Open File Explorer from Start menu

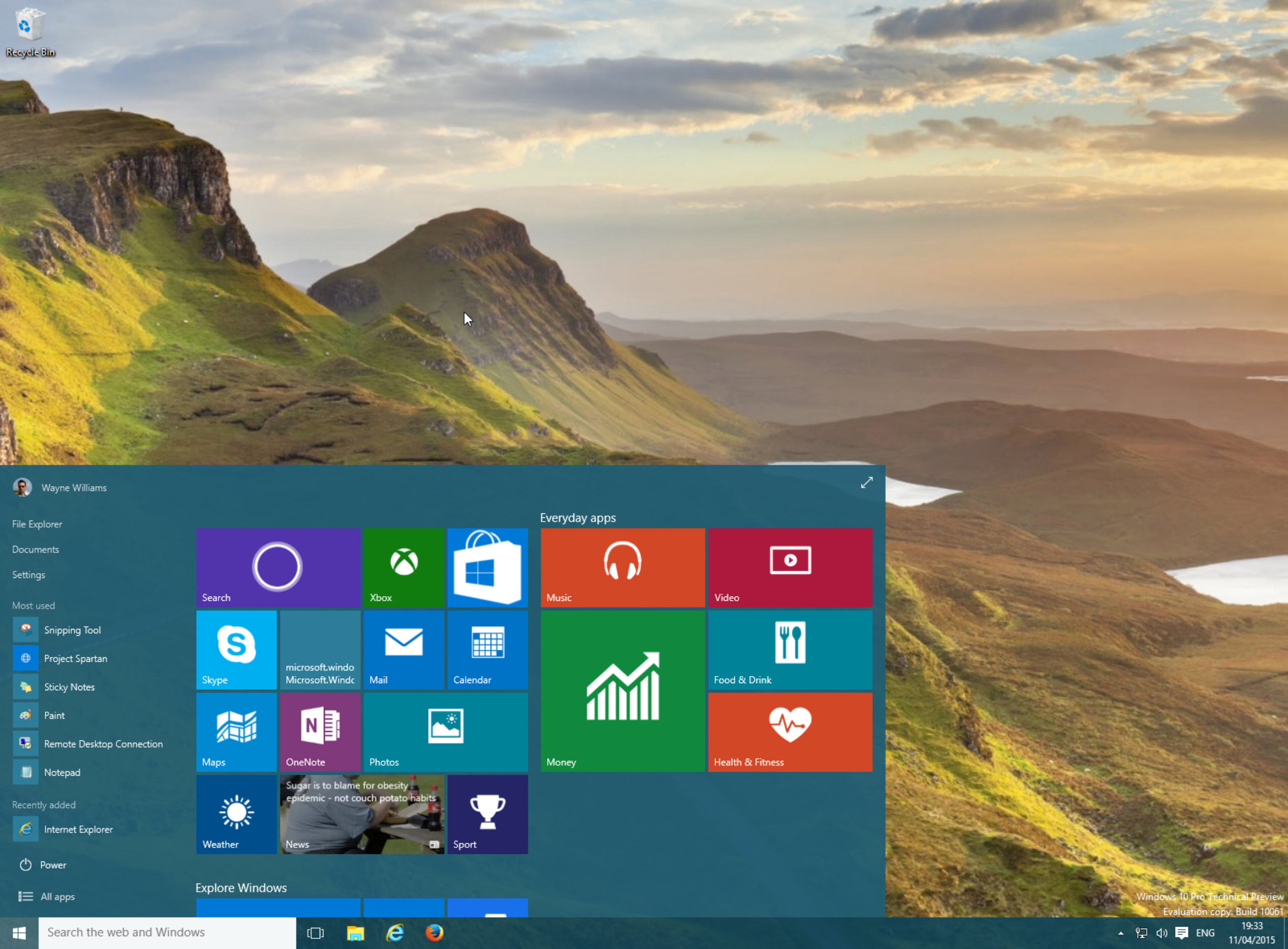pos(37,524)
